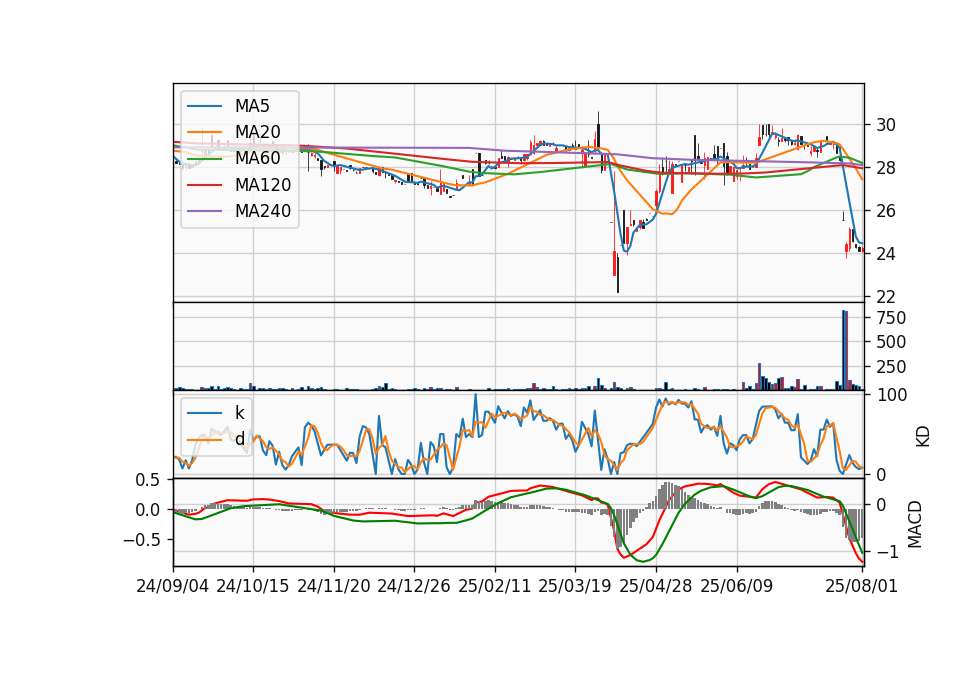
Task: Click the k legend label in KD panel
Action: tap(239, 413)
